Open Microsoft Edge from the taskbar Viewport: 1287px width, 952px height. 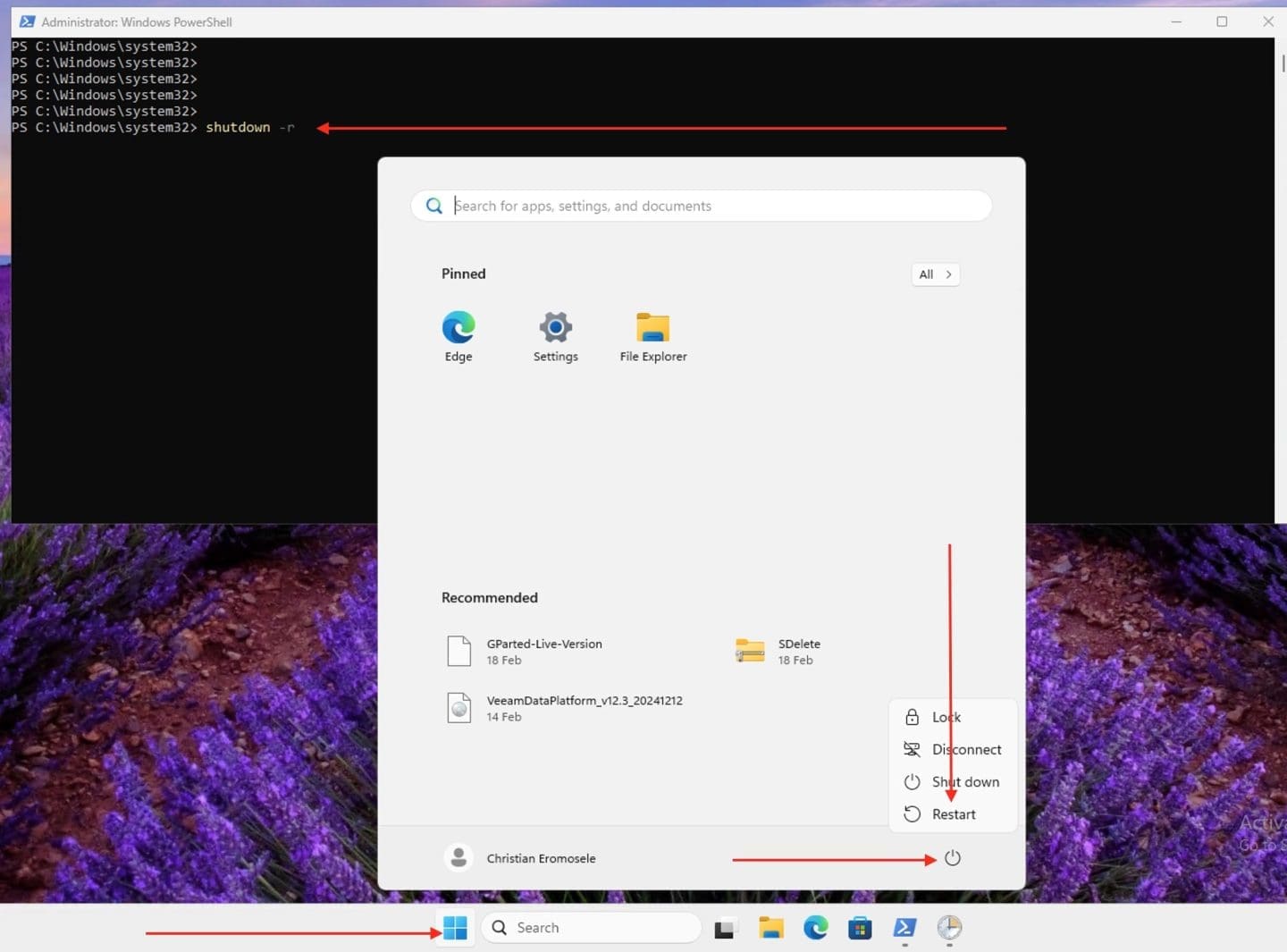point(815,928)
